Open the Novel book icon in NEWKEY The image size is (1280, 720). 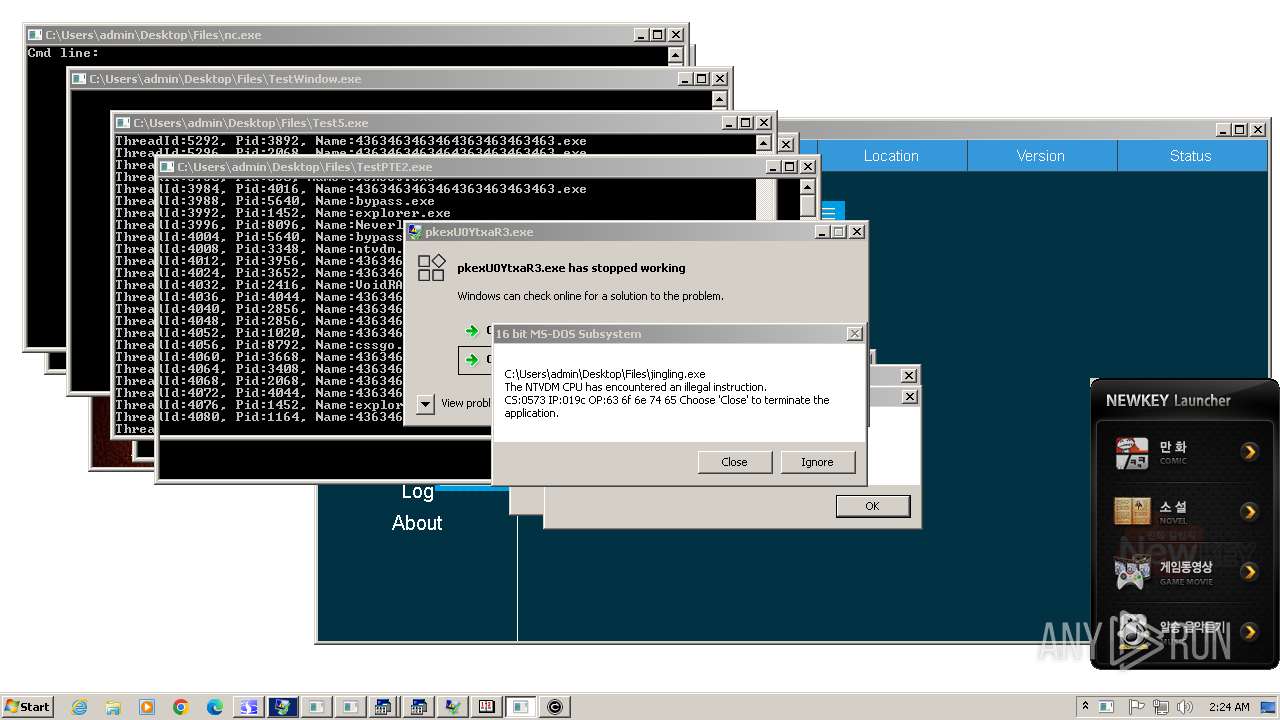click(x=1132, y=512)
